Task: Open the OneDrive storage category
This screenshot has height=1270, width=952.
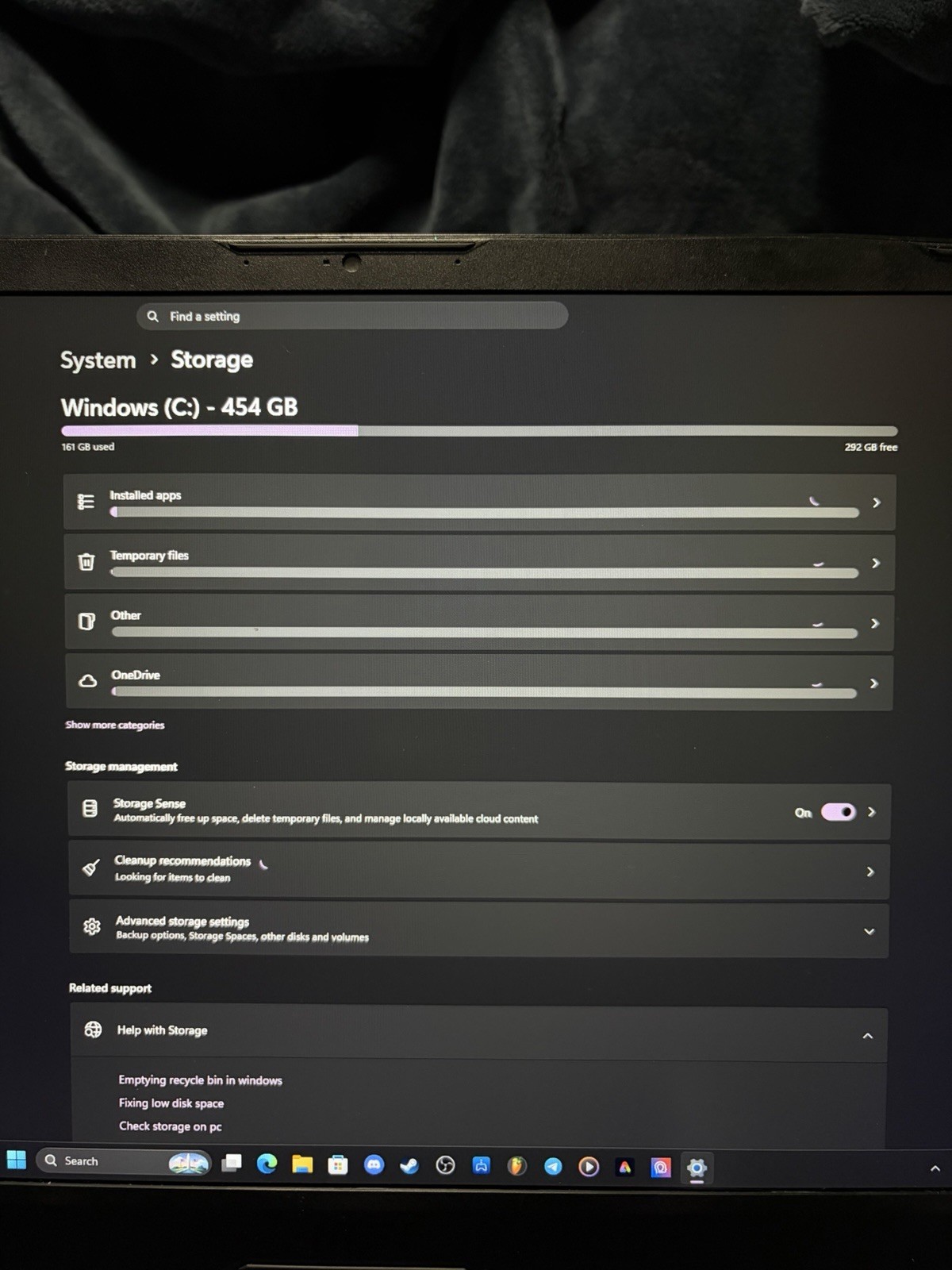Action: click(x=479, y=683)
